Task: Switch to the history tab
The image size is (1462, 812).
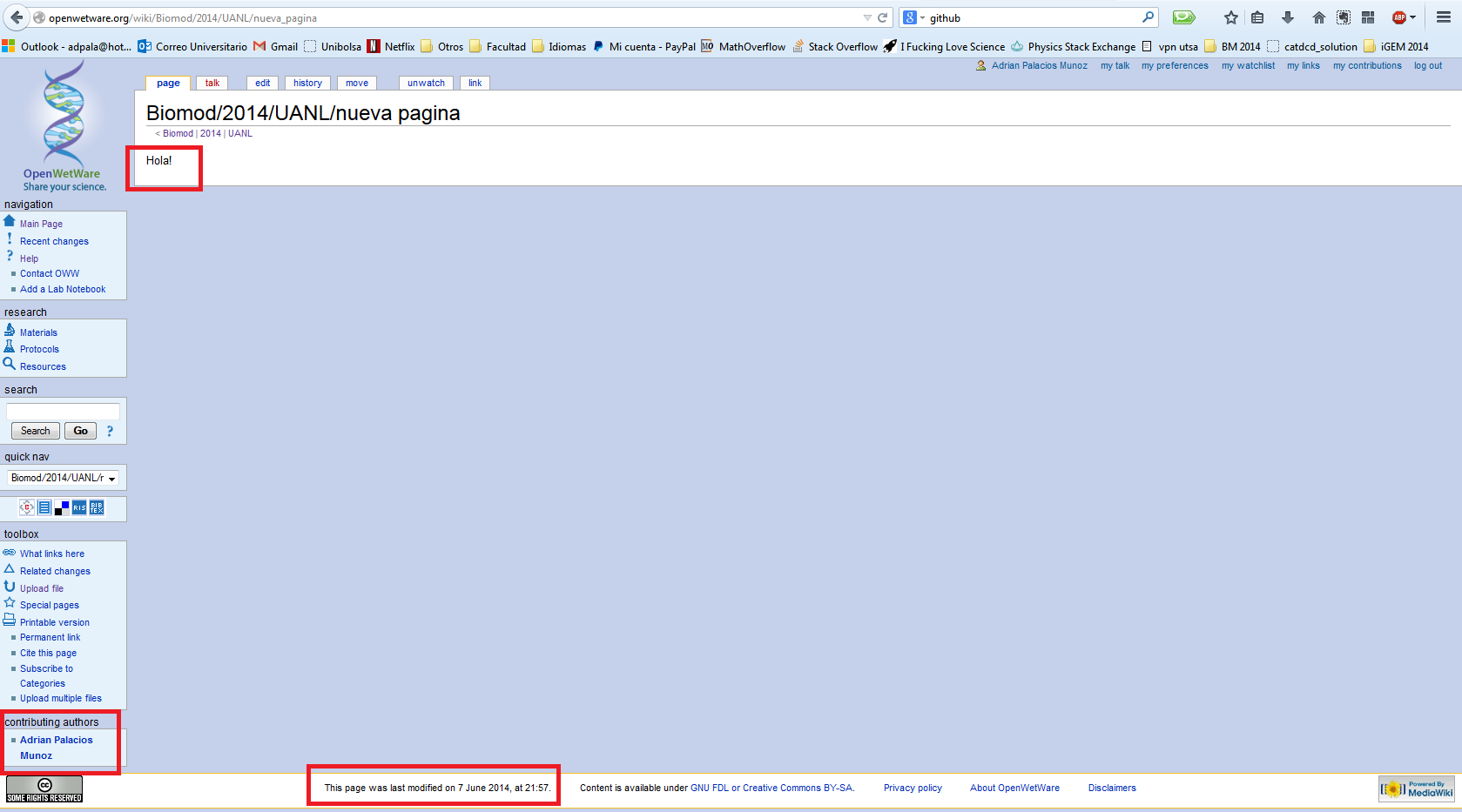Action: (307, 84)
